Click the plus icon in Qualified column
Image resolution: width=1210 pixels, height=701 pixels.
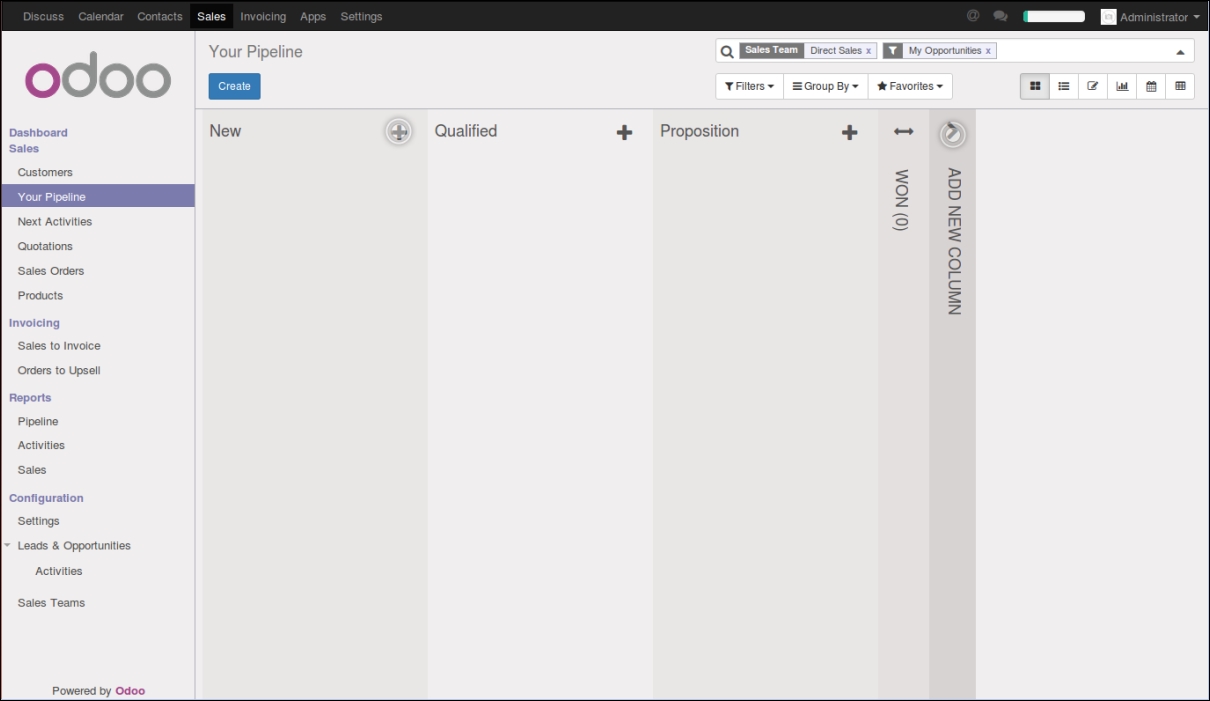click(624, 132)
